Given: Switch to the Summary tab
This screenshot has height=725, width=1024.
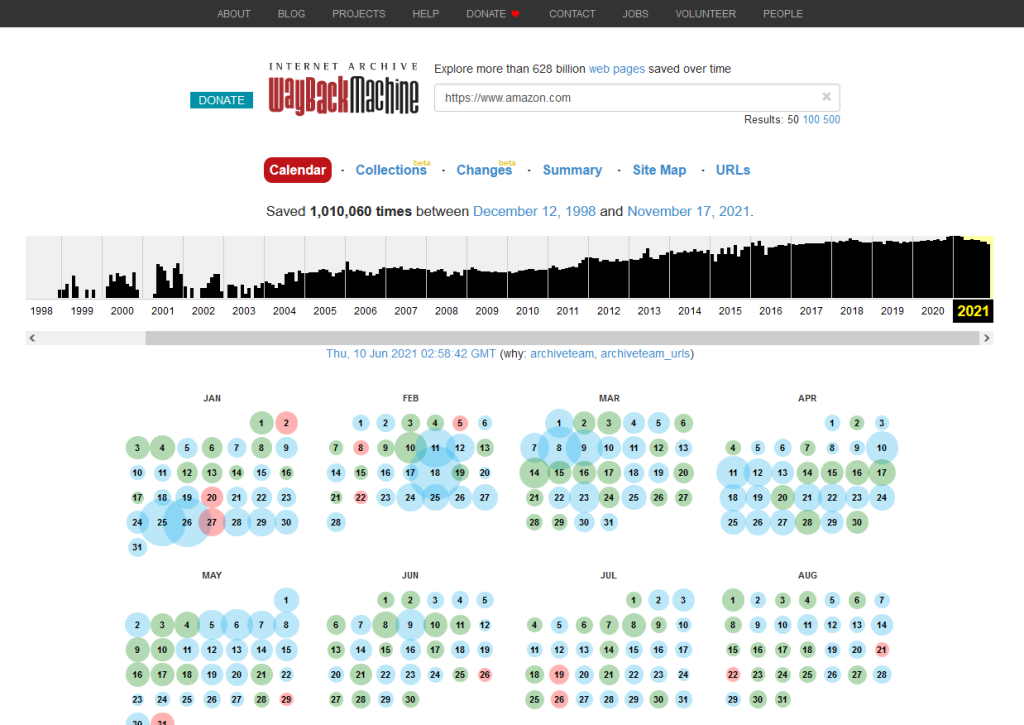Looking at the screenshot, I should point(572,170).
